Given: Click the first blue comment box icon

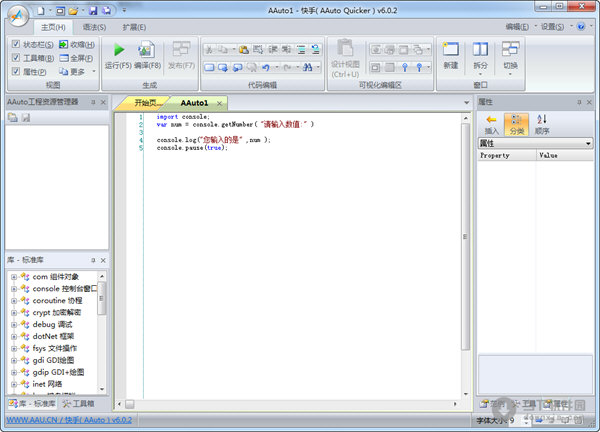Looking at the screenshot, I should [209, 67].
